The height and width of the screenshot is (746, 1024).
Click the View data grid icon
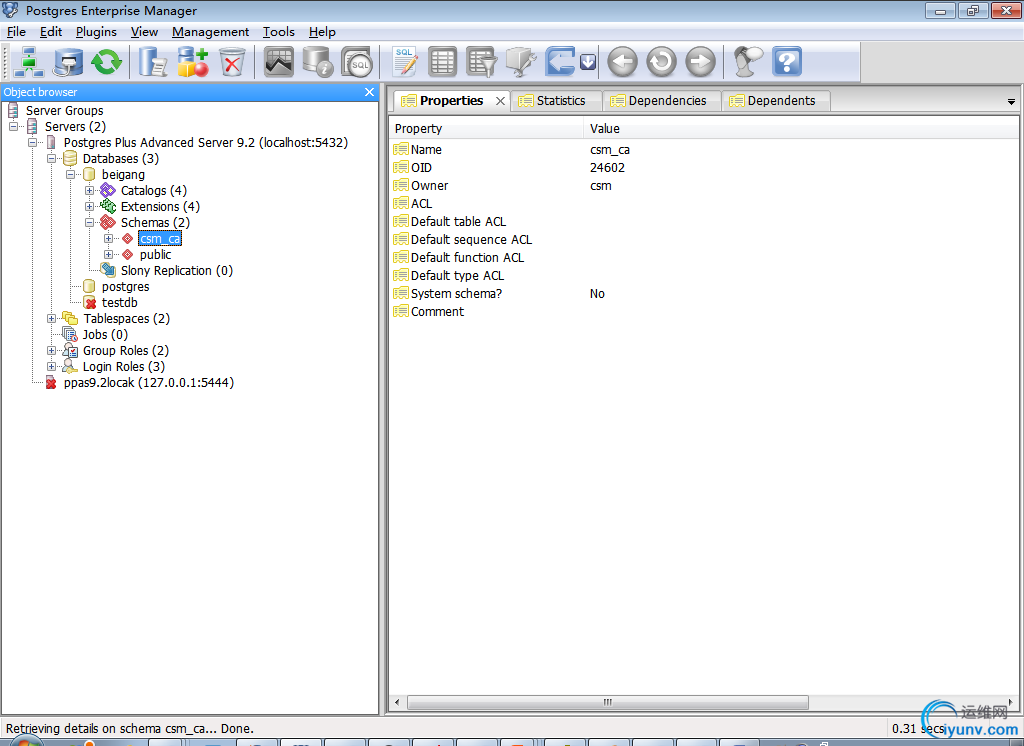[442, 63]
